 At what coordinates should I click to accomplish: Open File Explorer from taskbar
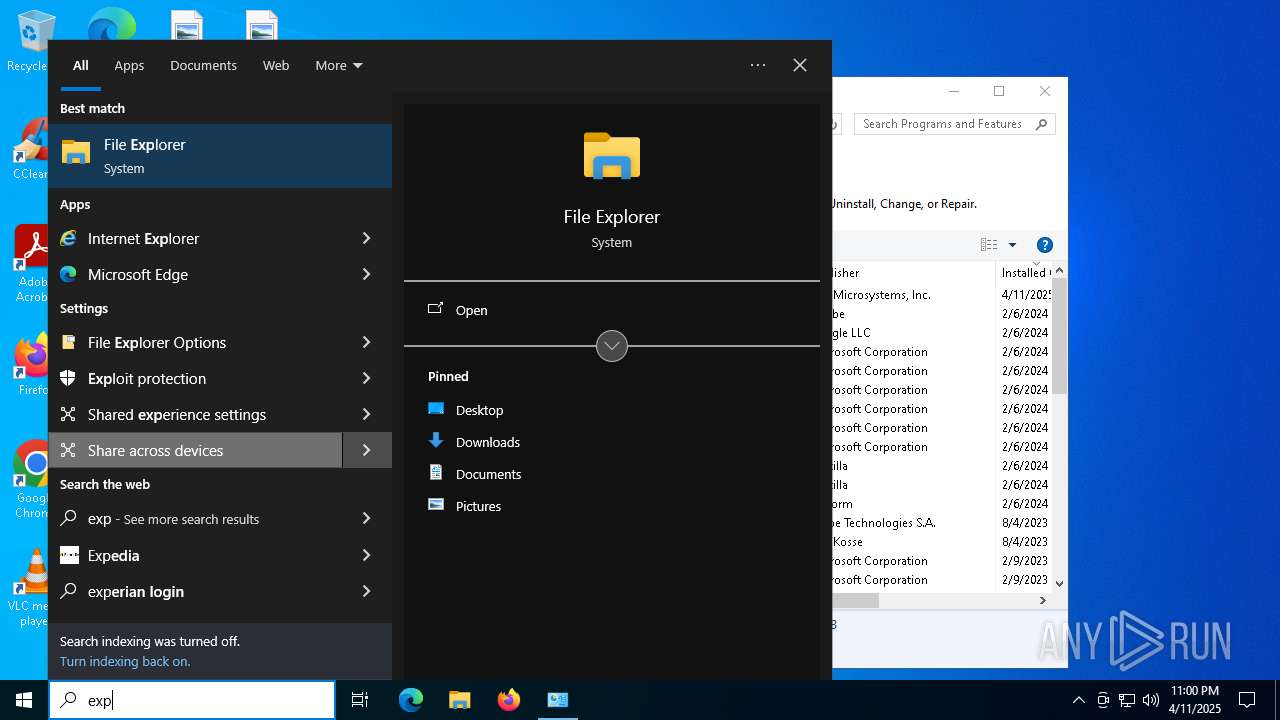pos(459,700)
